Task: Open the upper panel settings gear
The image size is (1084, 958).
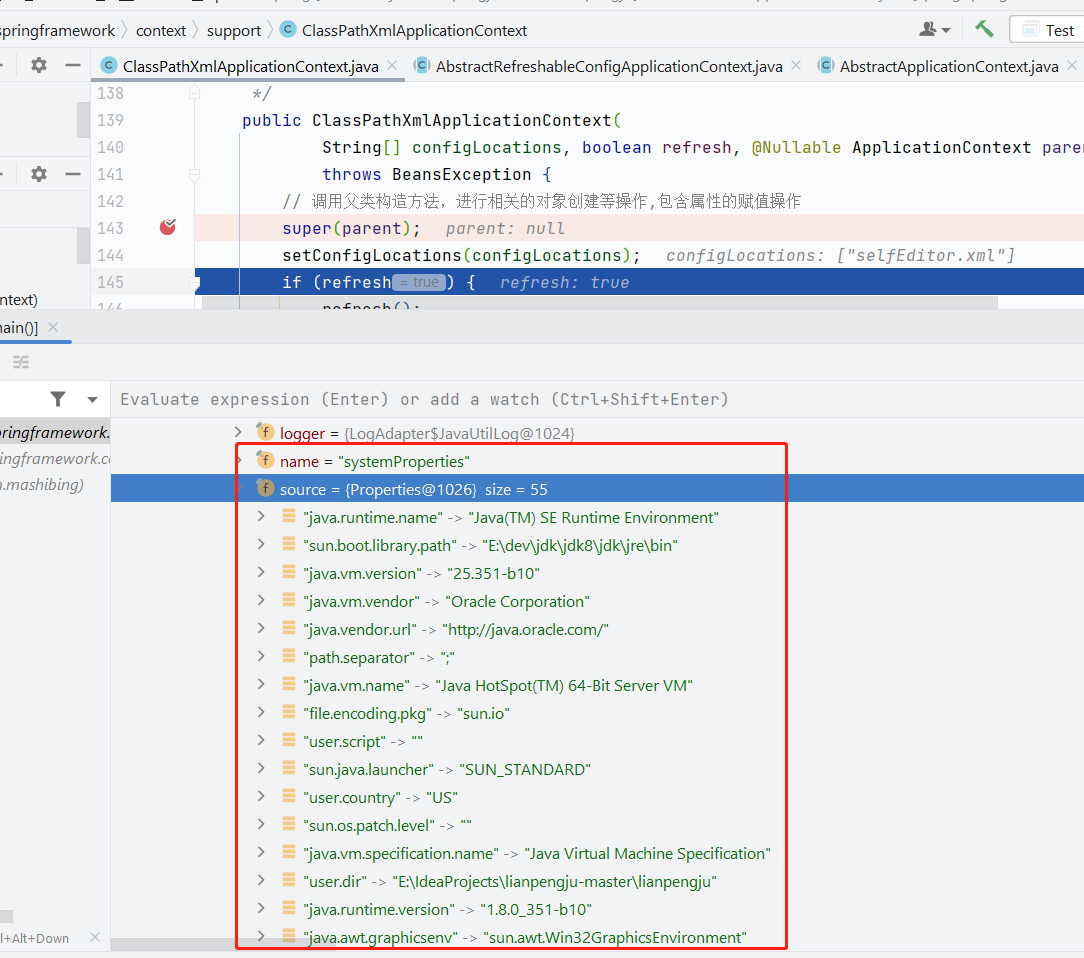Action: 38,66
